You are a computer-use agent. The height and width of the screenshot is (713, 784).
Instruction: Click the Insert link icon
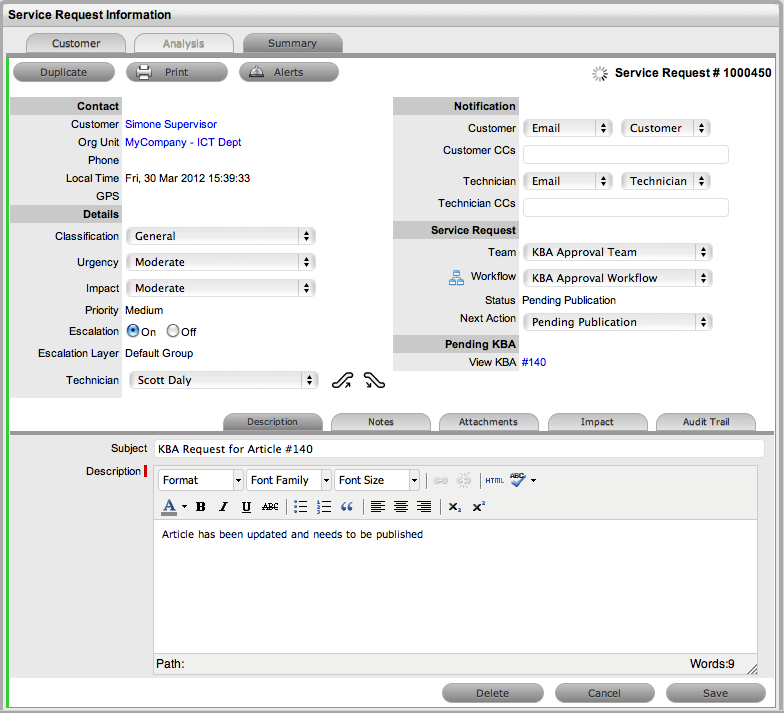pos(440,480)
